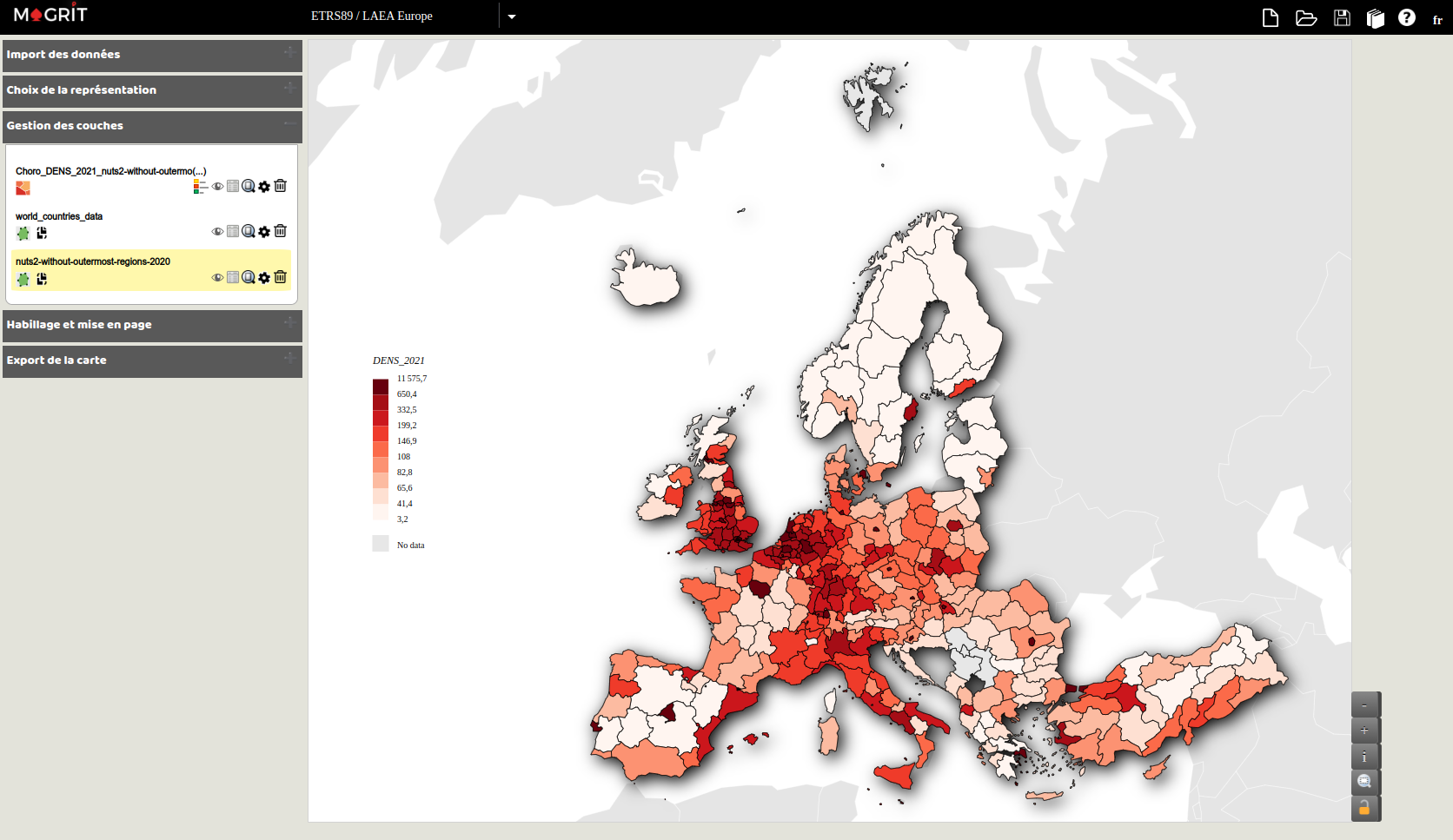Delete the world_countries_data layer

tap(280, 231)
